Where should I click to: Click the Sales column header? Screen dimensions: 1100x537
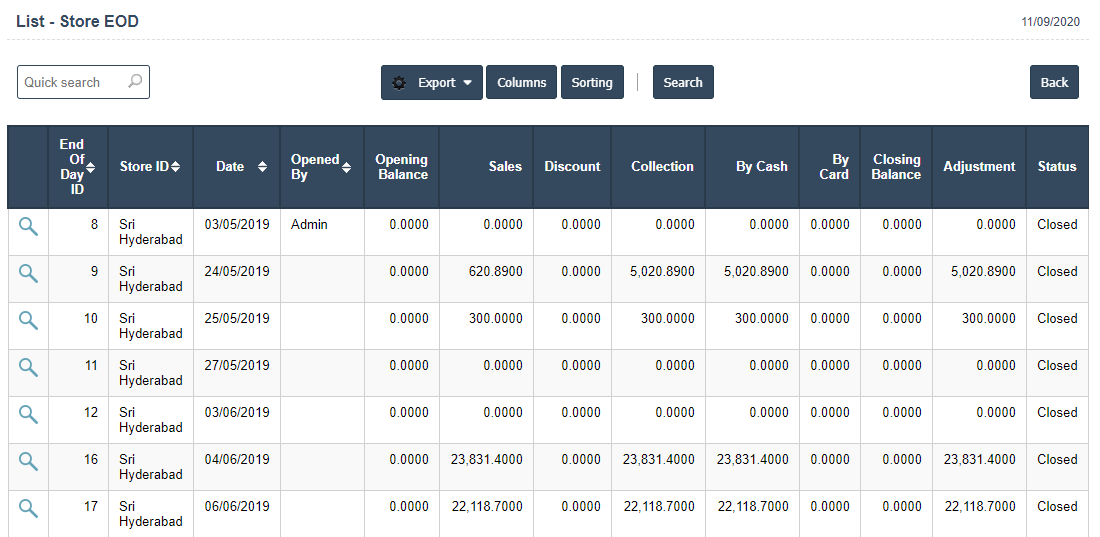click(505, 167)
